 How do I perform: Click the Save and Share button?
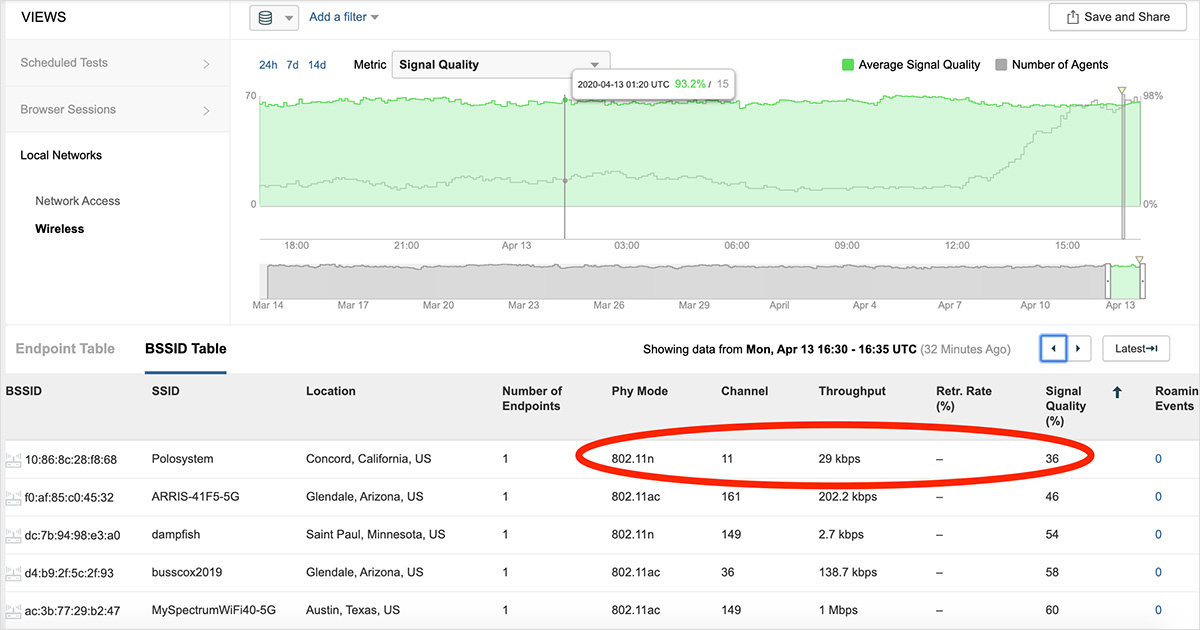click(1117, 17)
